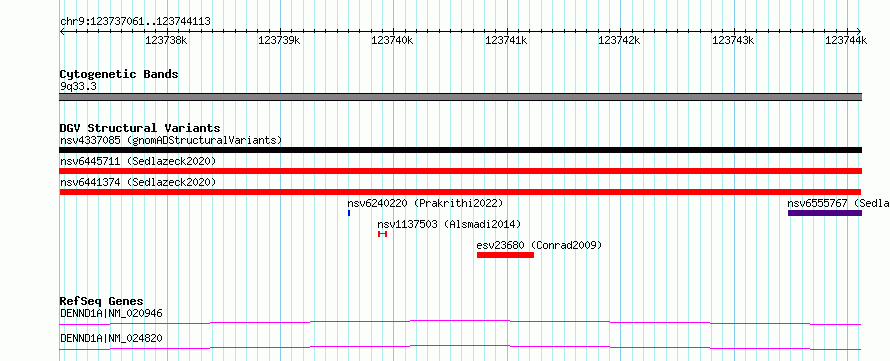Screen dimensions: 890x361
Task: Click the chr9:123737061..123744113 coordinate label
Action: tap(135, 22)
